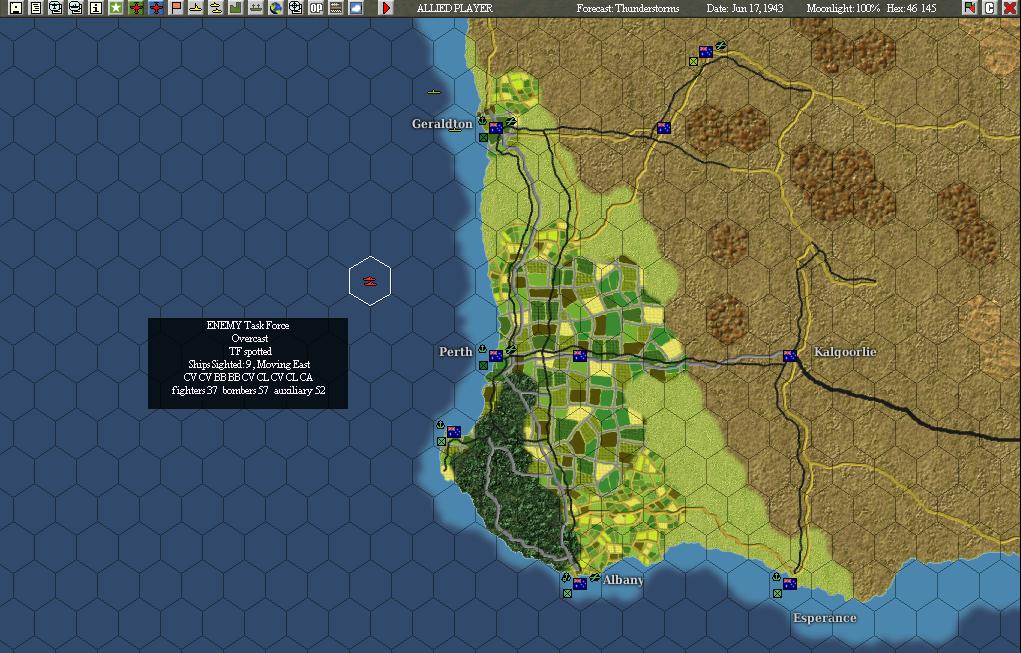Select the Geraldton base flag
The height and width of the screenshot is (653, 1021).
coord(496,128)
